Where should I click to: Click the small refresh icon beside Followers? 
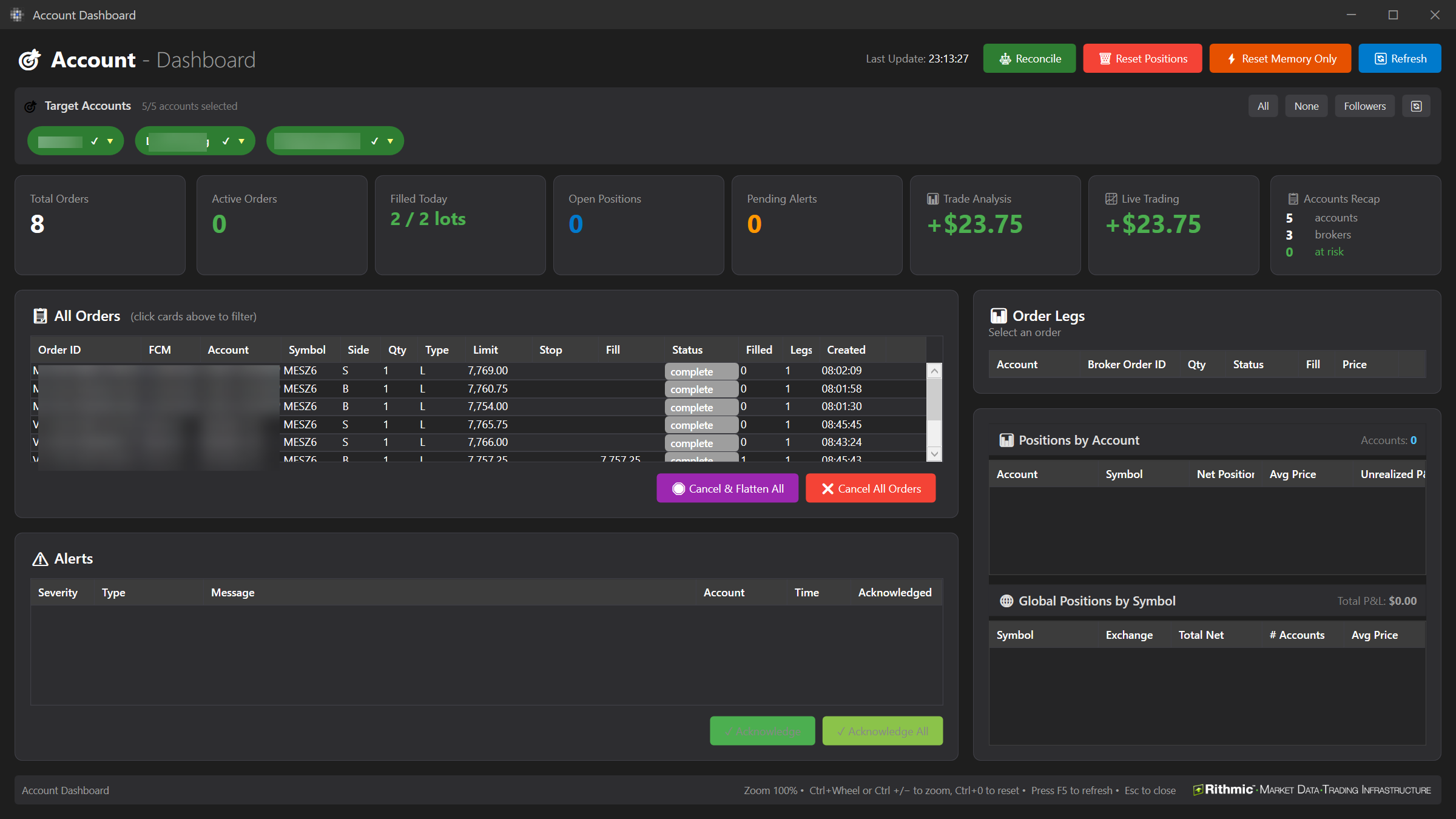1416,106
